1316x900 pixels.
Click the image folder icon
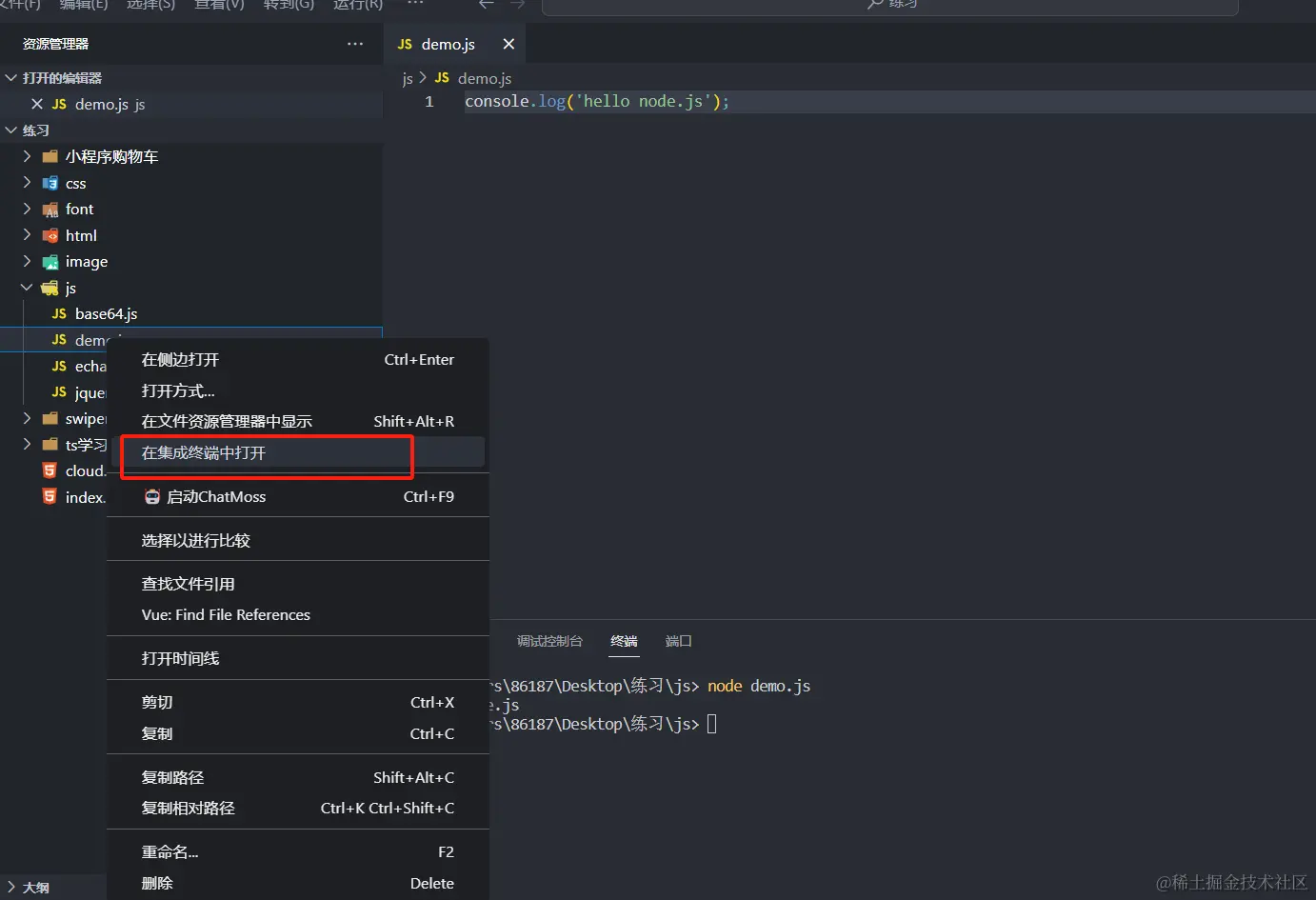click(50, 261)
